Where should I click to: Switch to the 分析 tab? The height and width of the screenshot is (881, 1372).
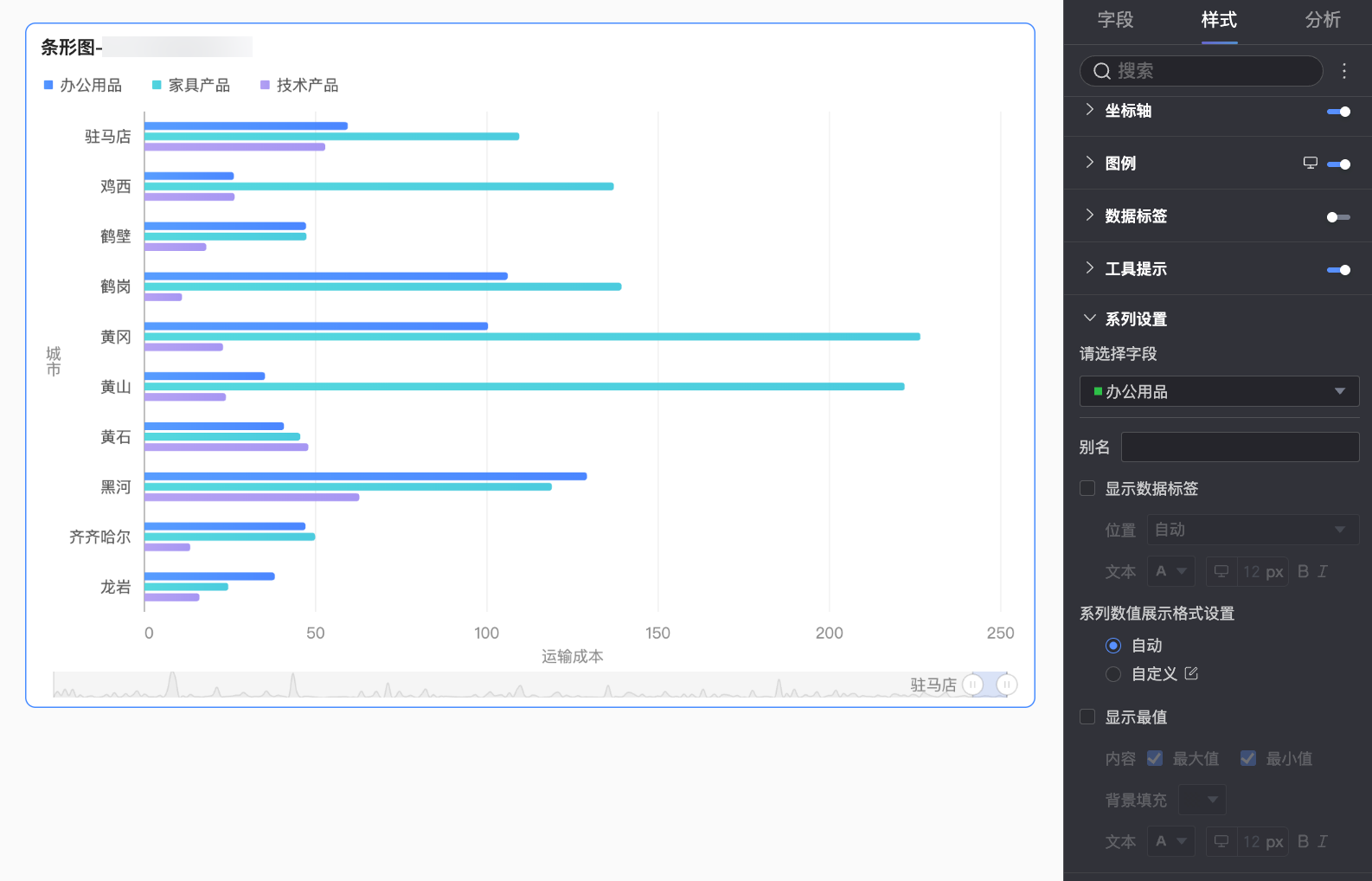tap(1323, 20)
